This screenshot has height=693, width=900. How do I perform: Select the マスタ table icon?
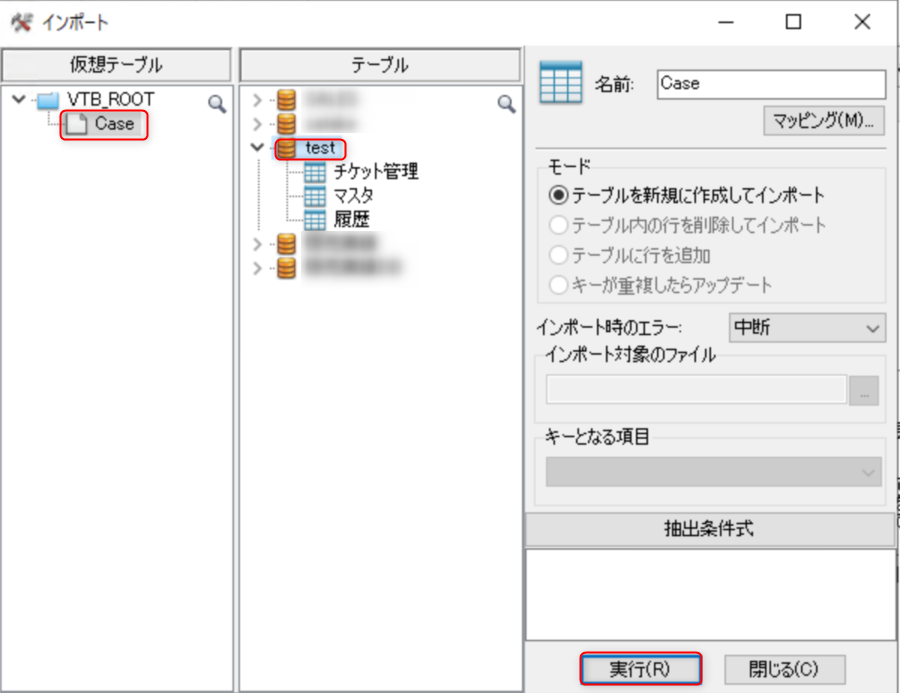pos(315,195)
